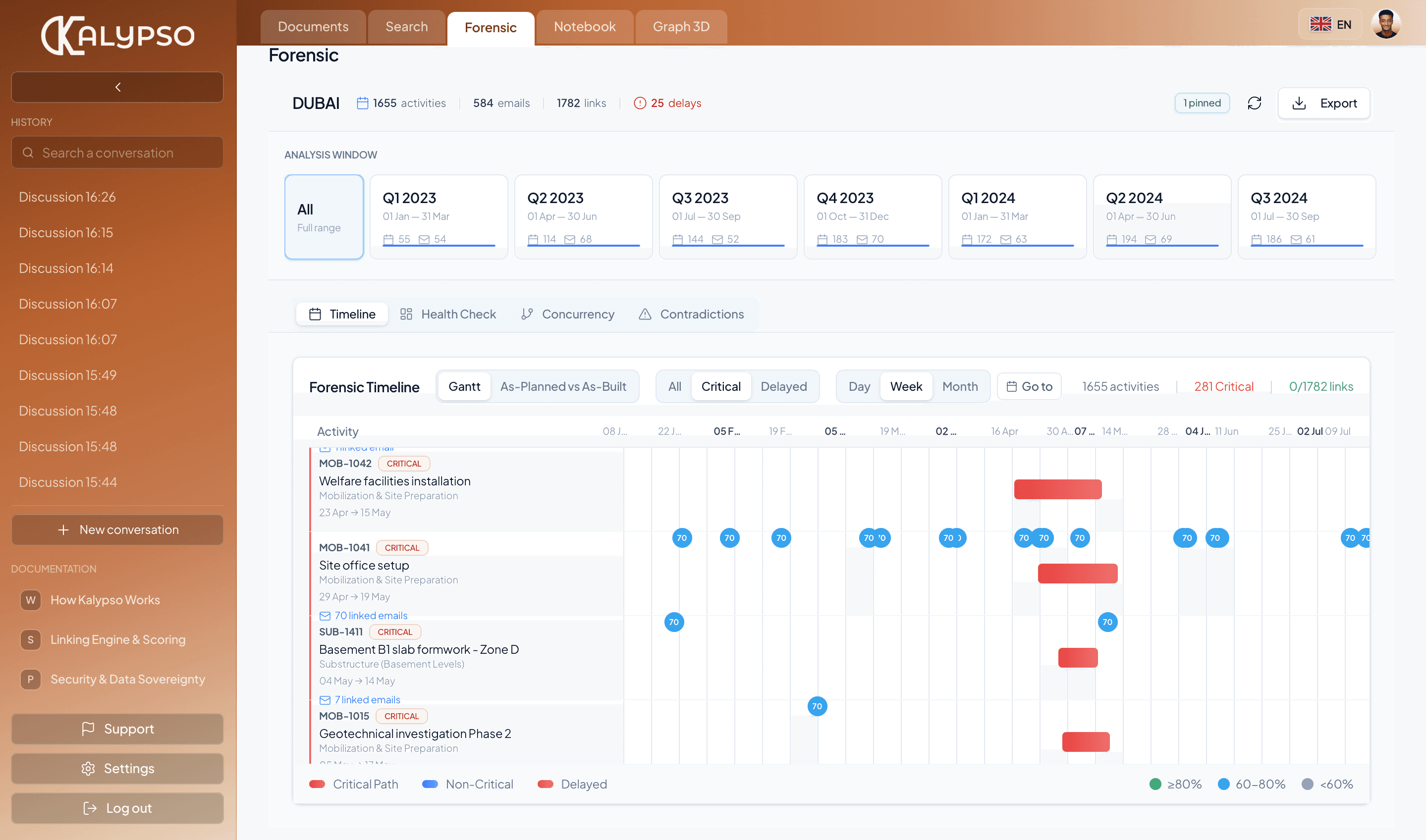Switch view to As-Planned vs As-Built
1426x840 pixels.
(563, 386)
